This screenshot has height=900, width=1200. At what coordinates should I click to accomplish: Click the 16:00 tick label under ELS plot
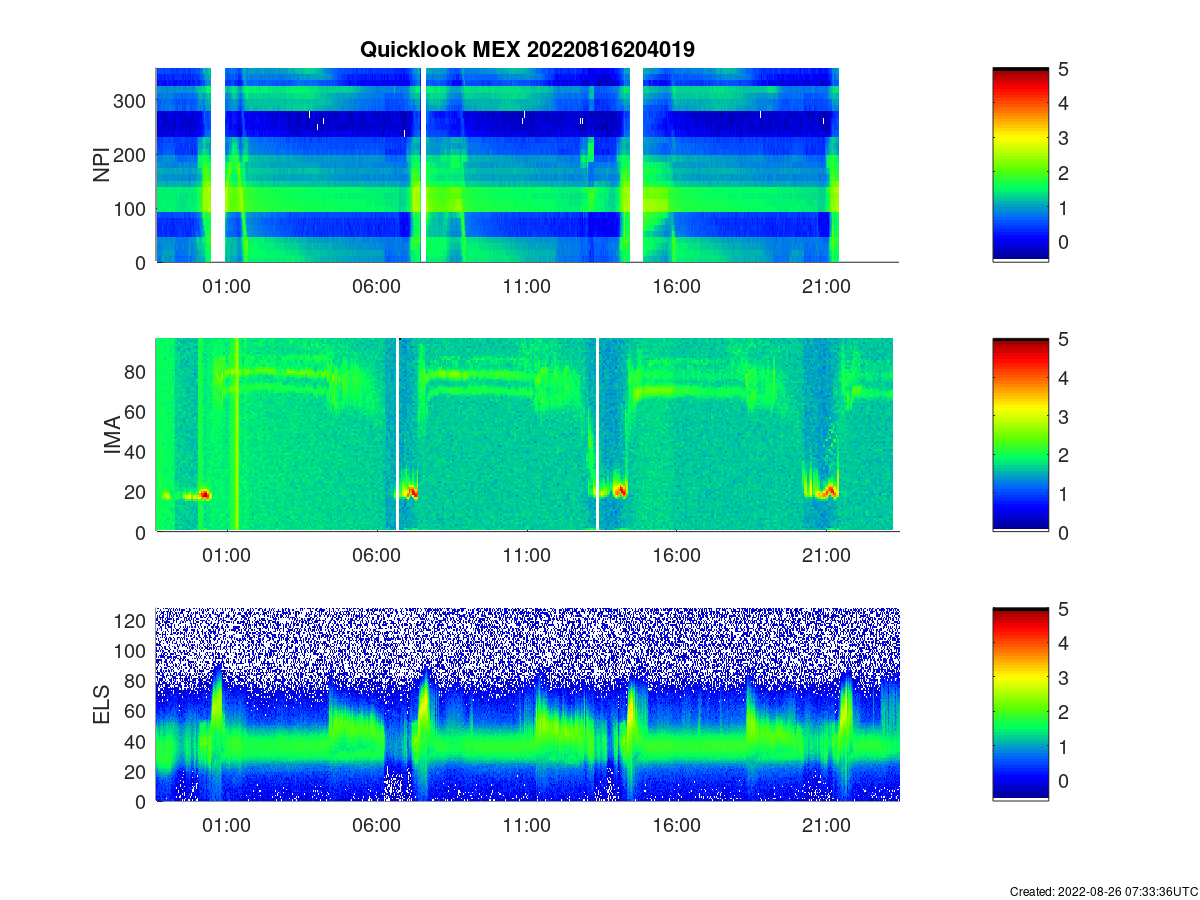(x=677, y=826)
